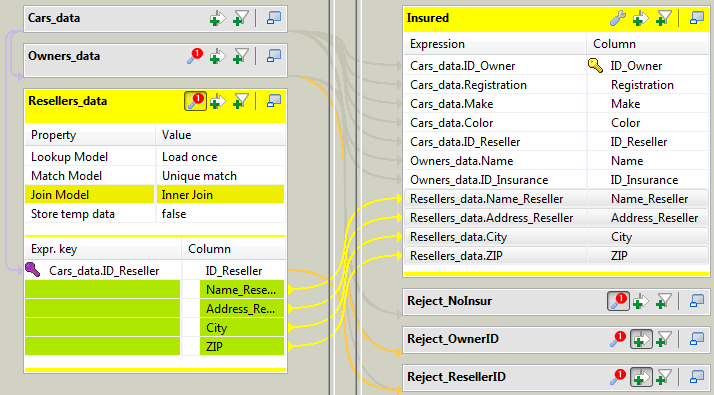Click the Expression column header in Insured
714x395 pixels.
[x=495, y=44]
